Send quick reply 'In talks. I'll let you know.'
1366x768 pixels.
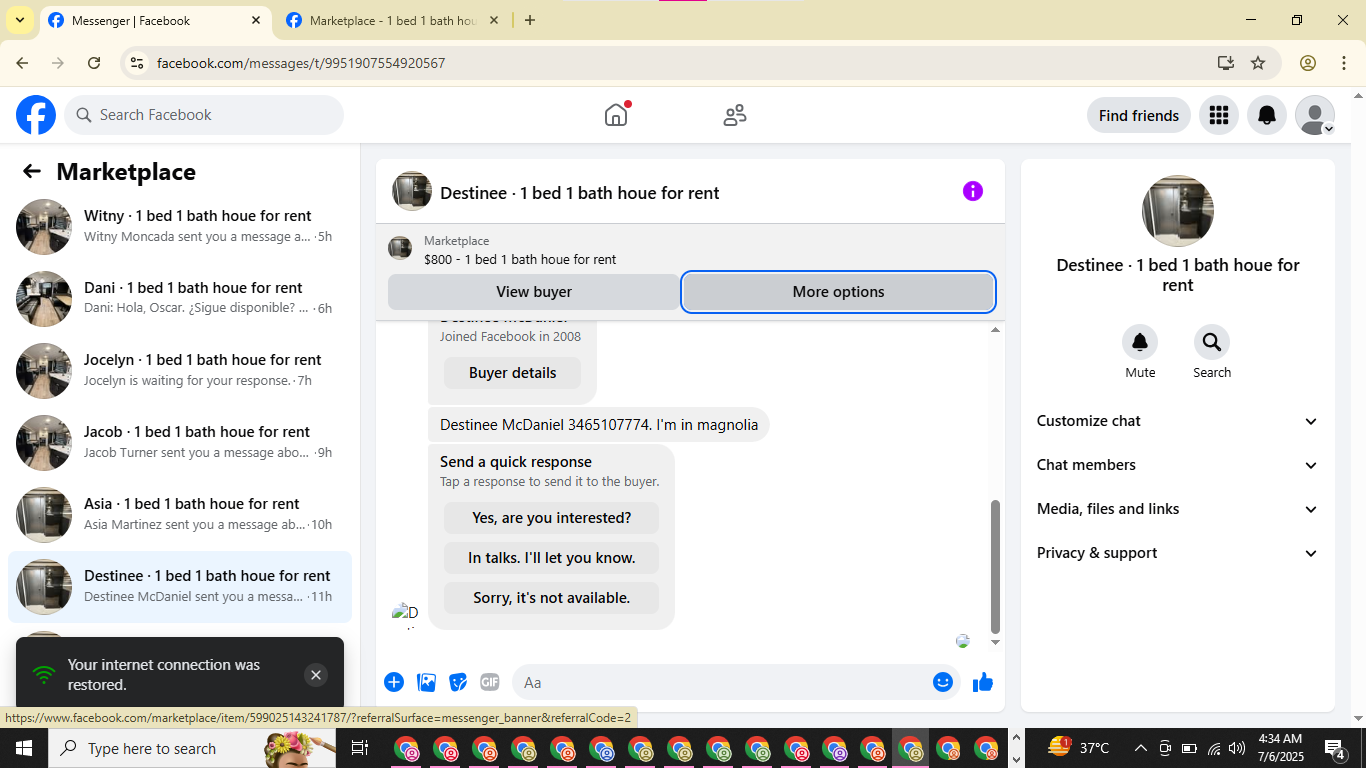[x=551, y=558]
